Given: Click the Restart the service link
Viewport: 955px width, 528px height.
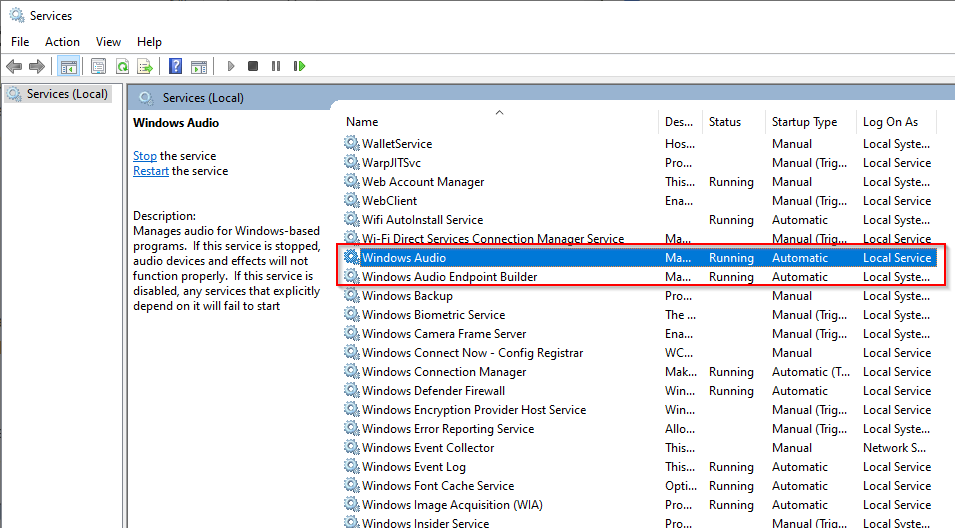Looking at the screenshot, I should (151, 171).
